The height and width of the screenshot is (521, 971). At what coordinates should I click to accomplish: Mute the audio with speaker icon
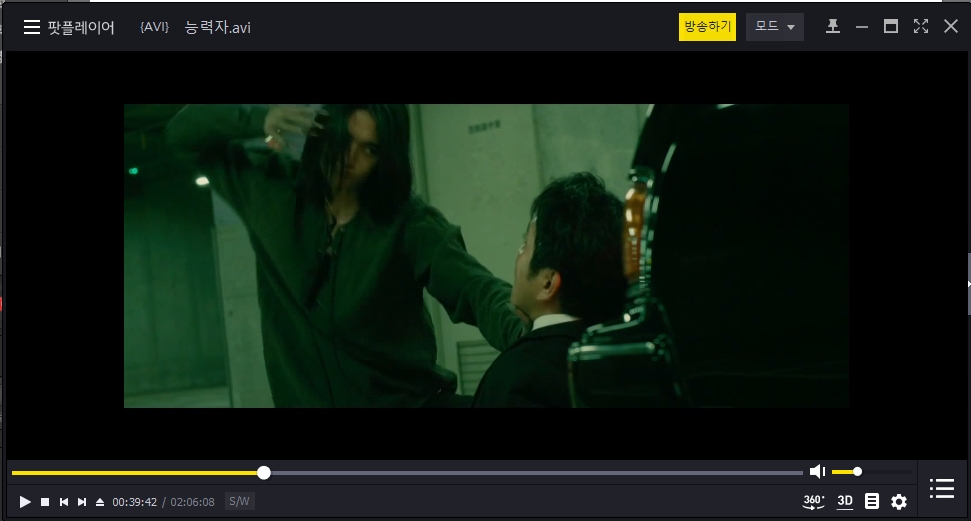(x=817, y=472)
